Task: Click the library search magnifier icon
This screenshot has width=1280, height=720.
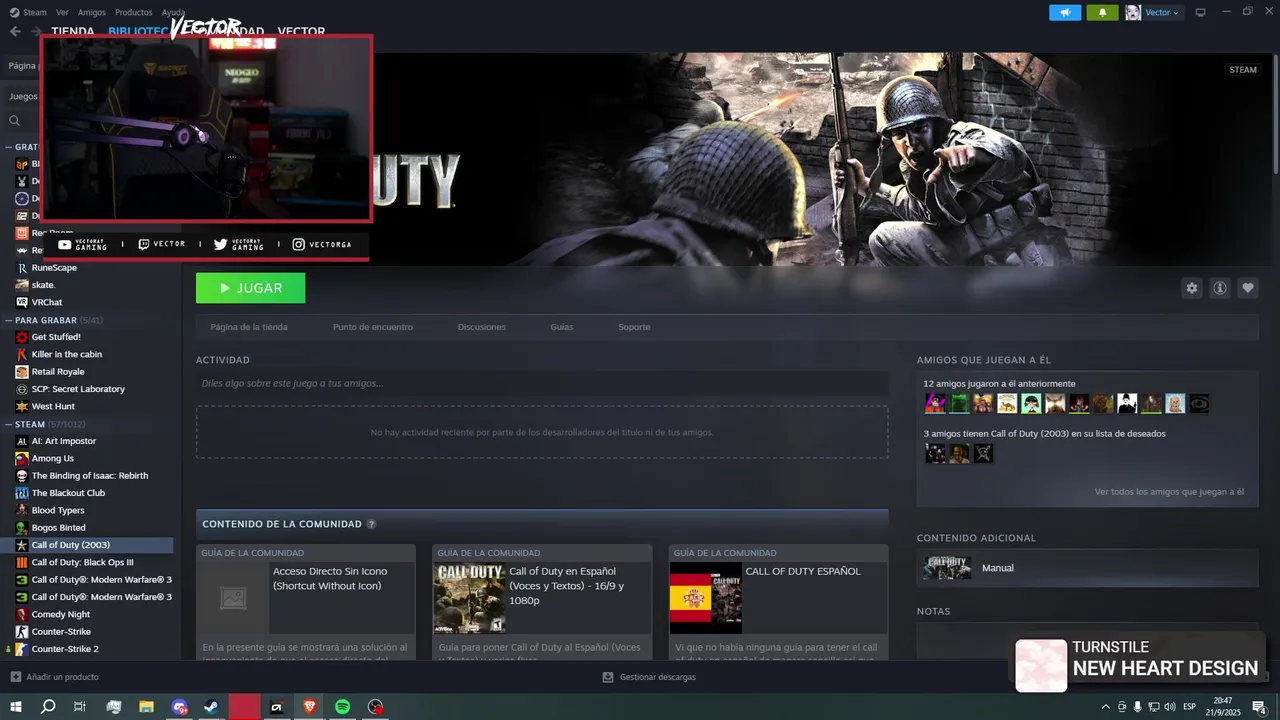Action: (15, 121)
